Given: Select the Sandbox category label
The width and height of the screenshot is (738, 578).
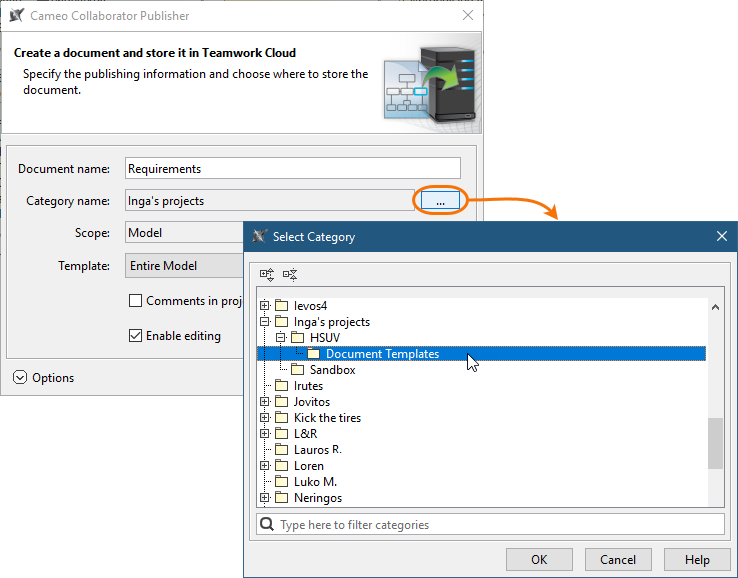Looking at the screenshot, I should coord(332,370).
